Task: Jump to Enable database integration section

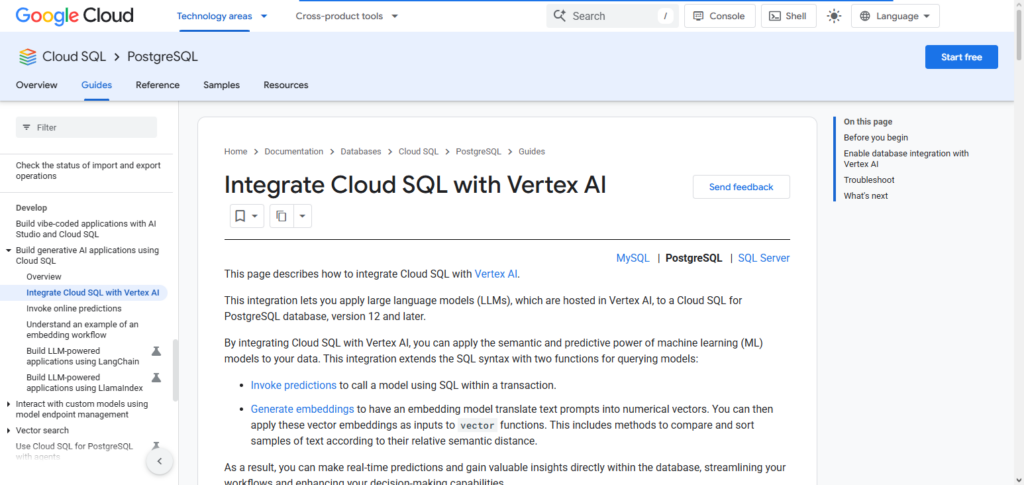Action: (906, 159)
